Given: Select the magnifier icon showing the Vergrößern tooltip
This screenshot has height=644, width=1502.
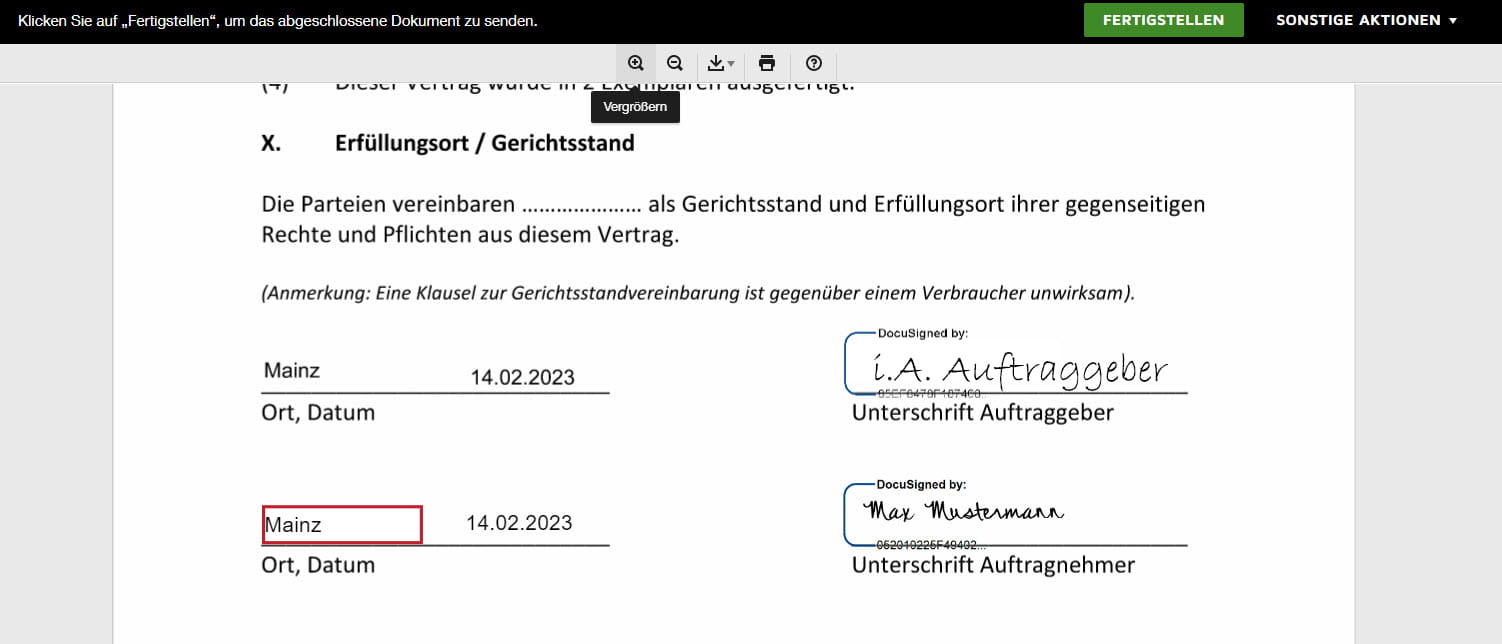Looking at the screenshot, I should pyautogui.click(x=636, y=62).
